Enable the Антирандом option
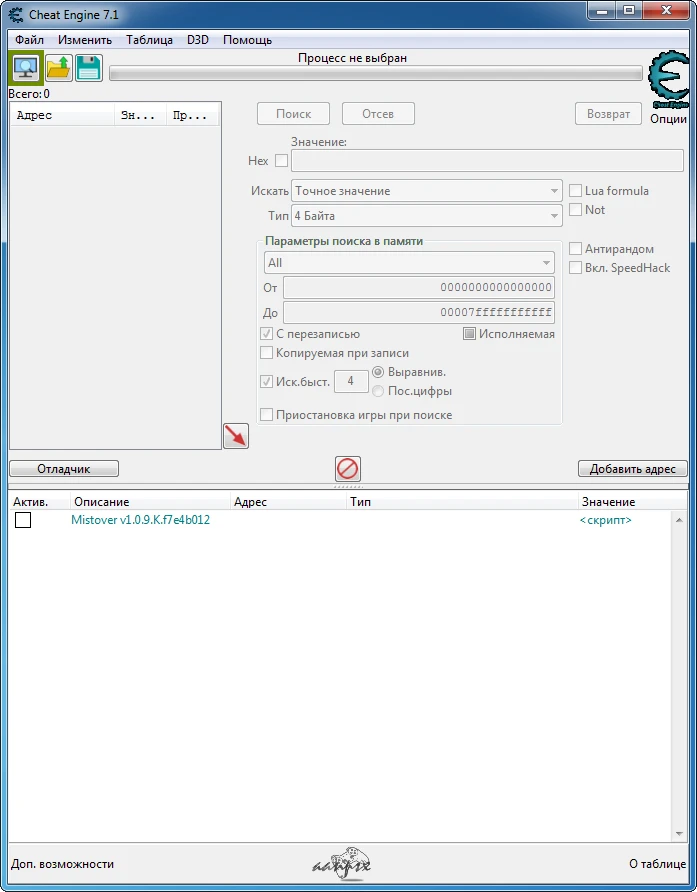 tap(575, 249)
